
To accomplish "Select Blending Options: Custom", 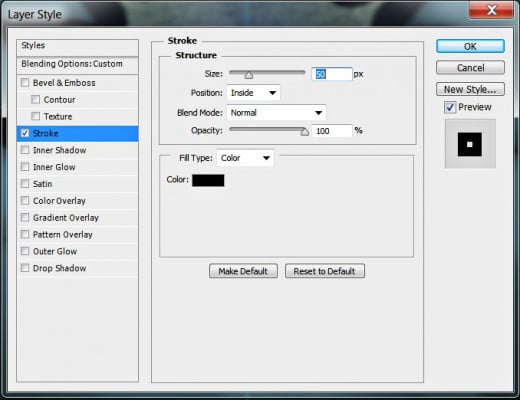I will (x=77, y=64).
